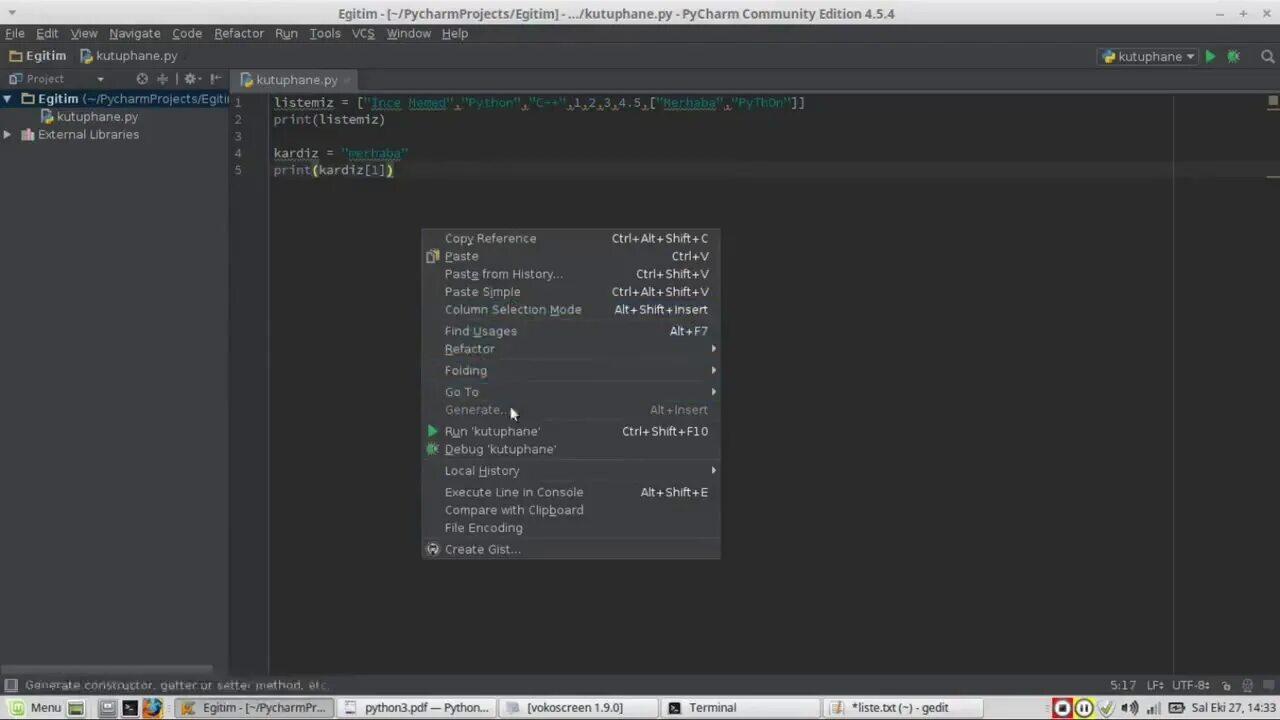Screen dimensions: 1280x720
Task: Open the Mint Menu button
Action: (x=34, y=707)
